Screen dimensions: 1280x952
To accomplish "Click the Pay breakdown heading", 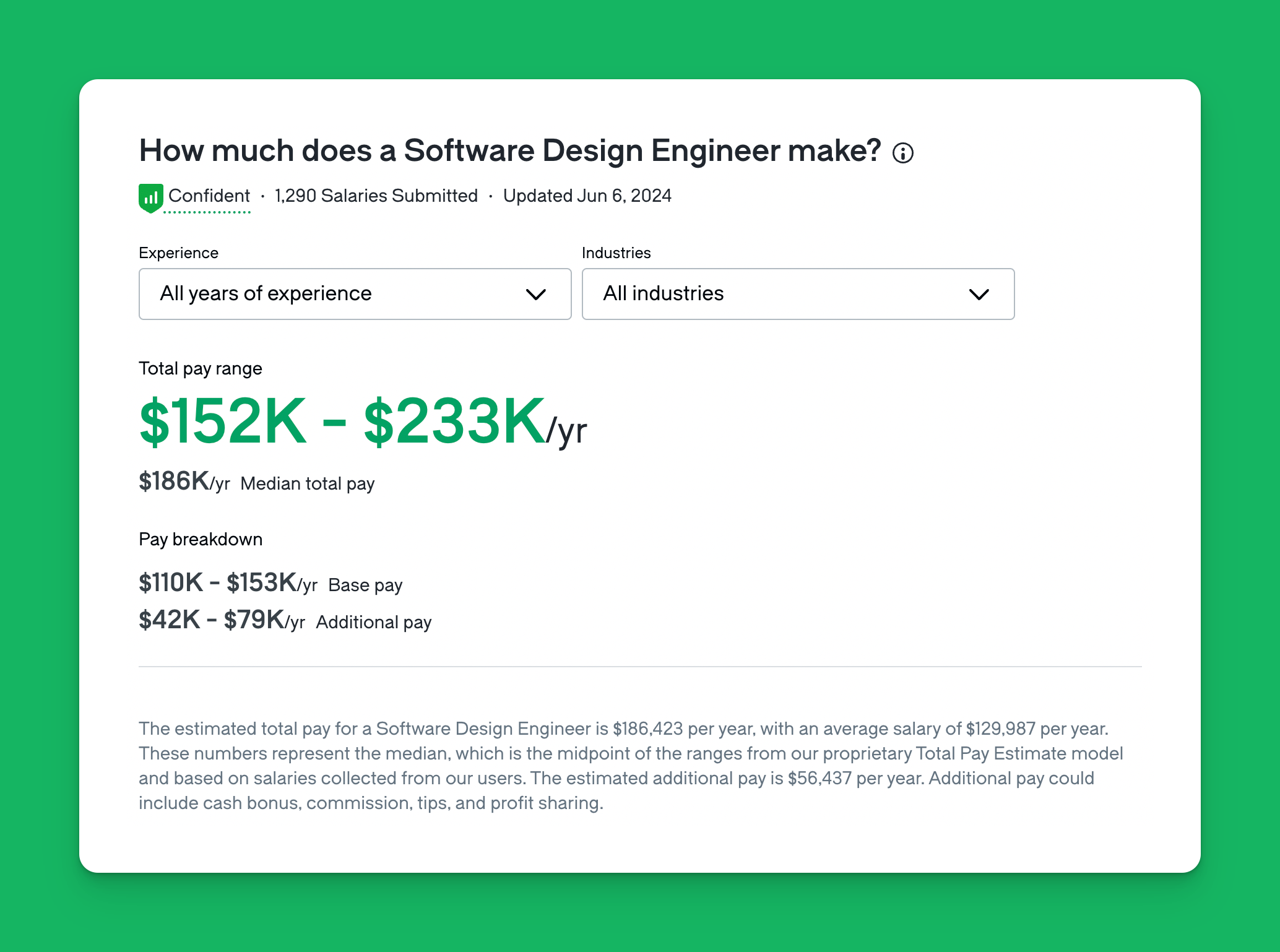I will pyautogui.click(x=201, y=539).
